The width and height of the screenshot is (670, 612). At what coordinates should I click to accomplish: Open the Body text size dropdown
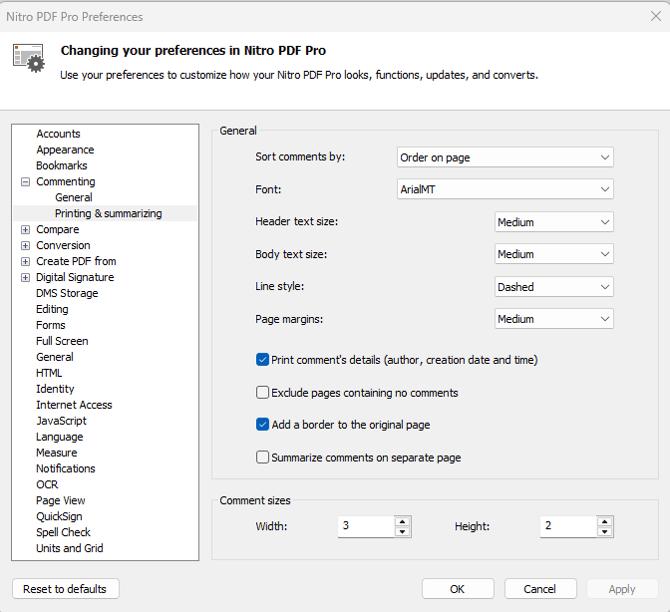(554, 254)
